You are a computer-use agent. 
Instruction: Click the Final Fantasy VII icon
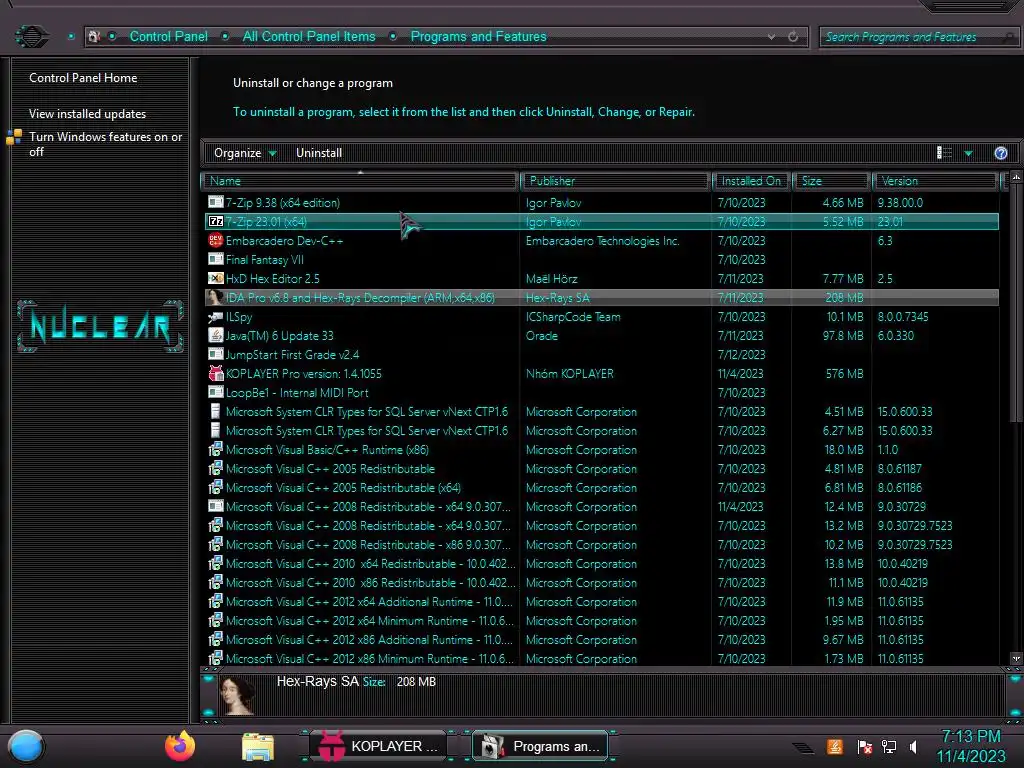coord(216,259)
